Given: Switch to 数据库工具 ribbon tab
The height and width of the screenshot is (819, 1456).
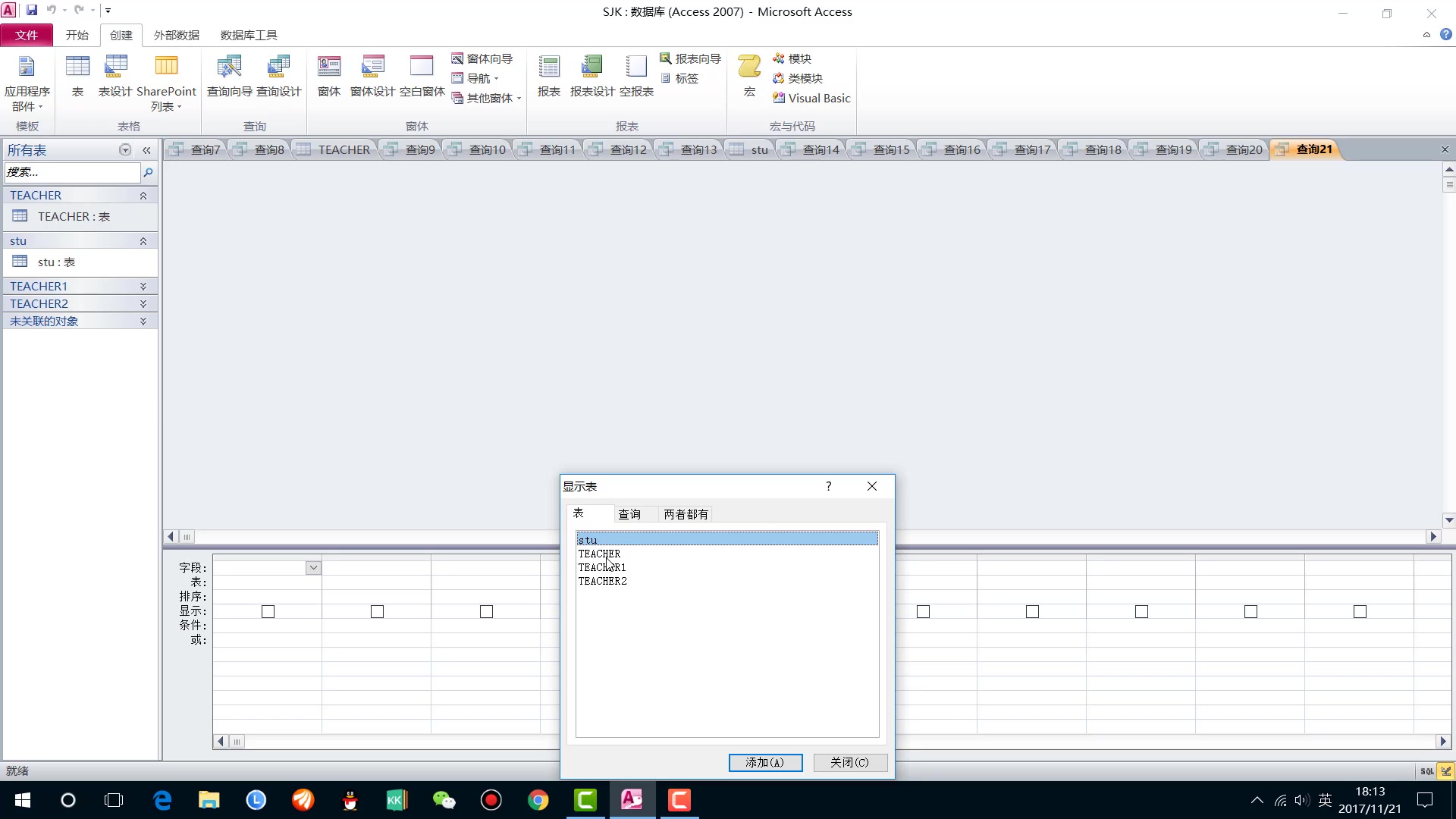Looking at the screenshot, I should [249, 35].
